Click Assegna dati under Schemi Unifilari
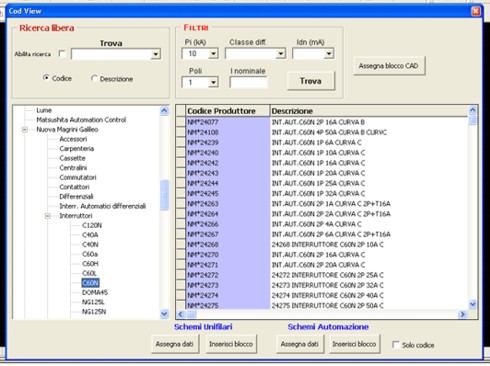The image size is (490, 366). [x=174, y=344]
